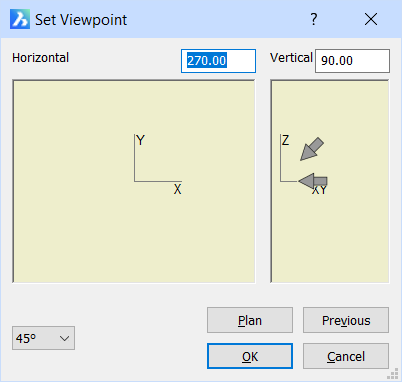Cancel the viewpoint change
The image size is (402, 382).
346,356
